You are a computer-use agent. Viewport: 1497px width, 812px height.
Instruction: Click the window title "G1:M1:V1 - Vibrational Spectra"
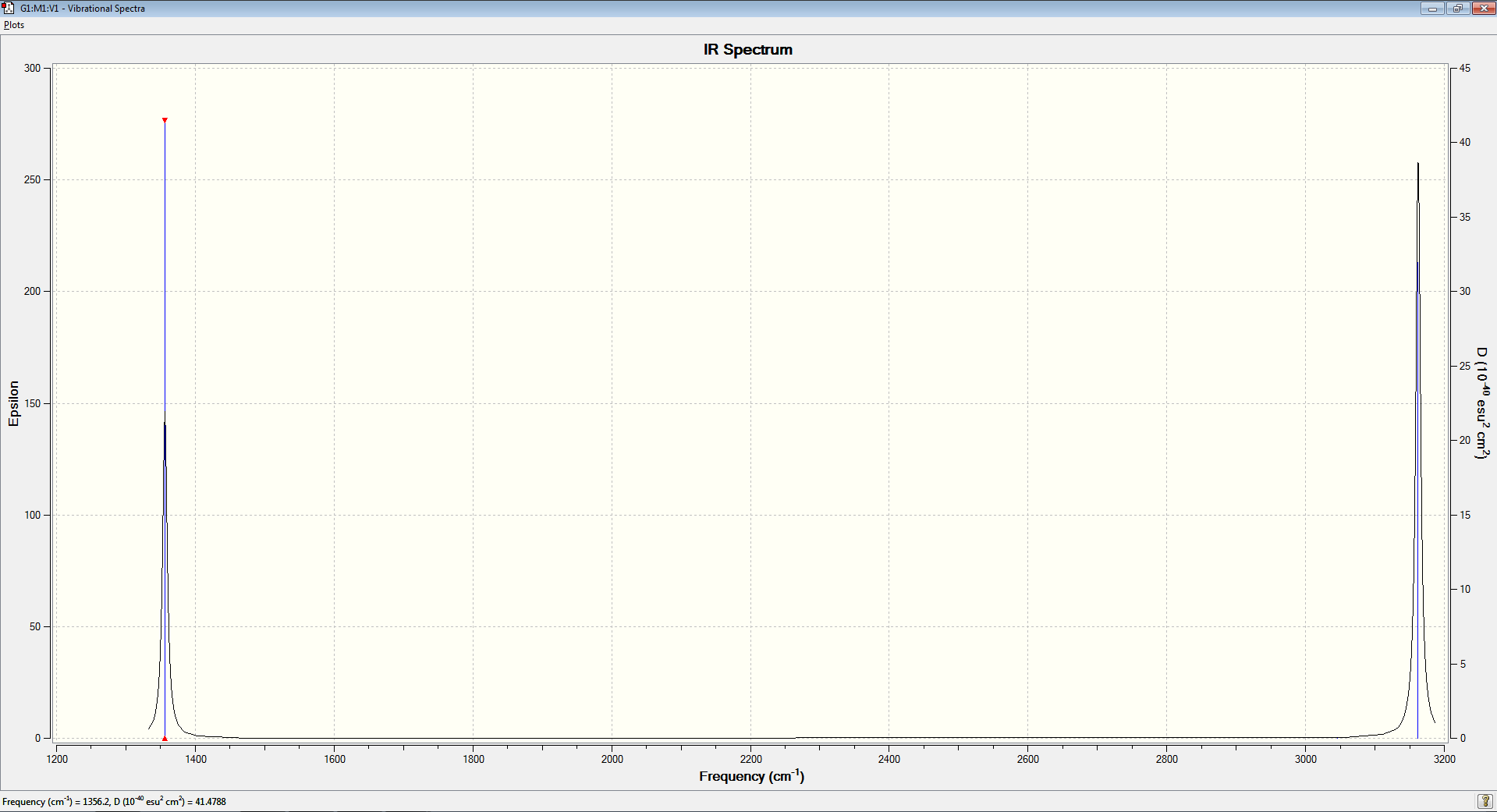(83, 9)
